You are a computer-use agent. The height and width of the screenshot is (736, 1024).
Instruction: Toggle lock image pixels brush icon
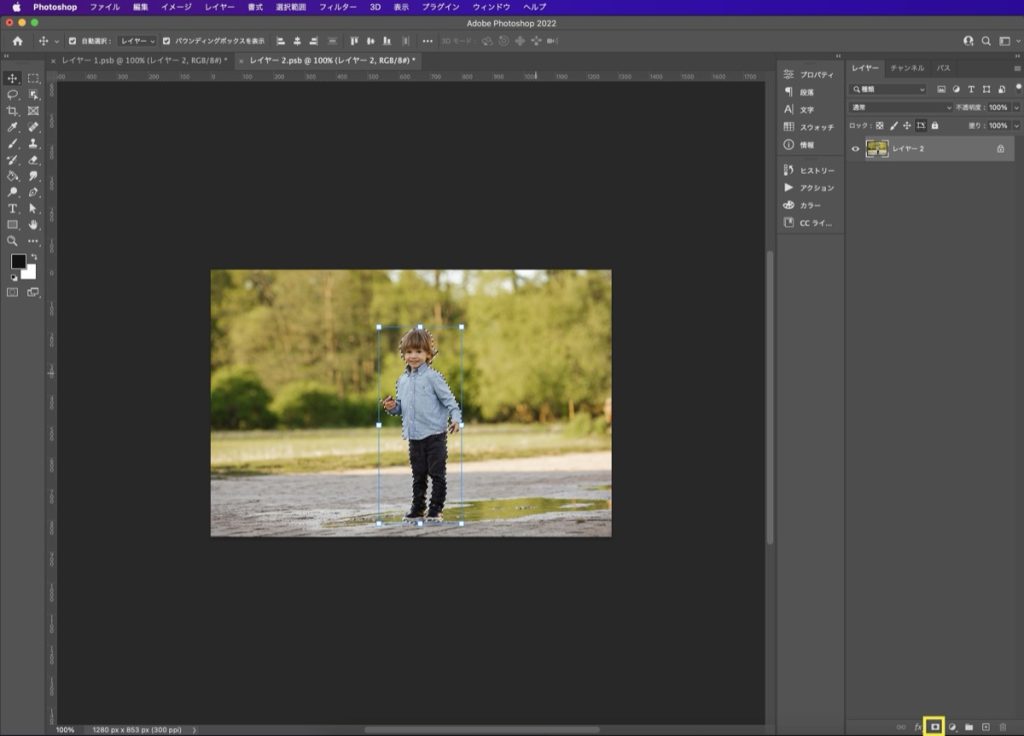(893, 125)
